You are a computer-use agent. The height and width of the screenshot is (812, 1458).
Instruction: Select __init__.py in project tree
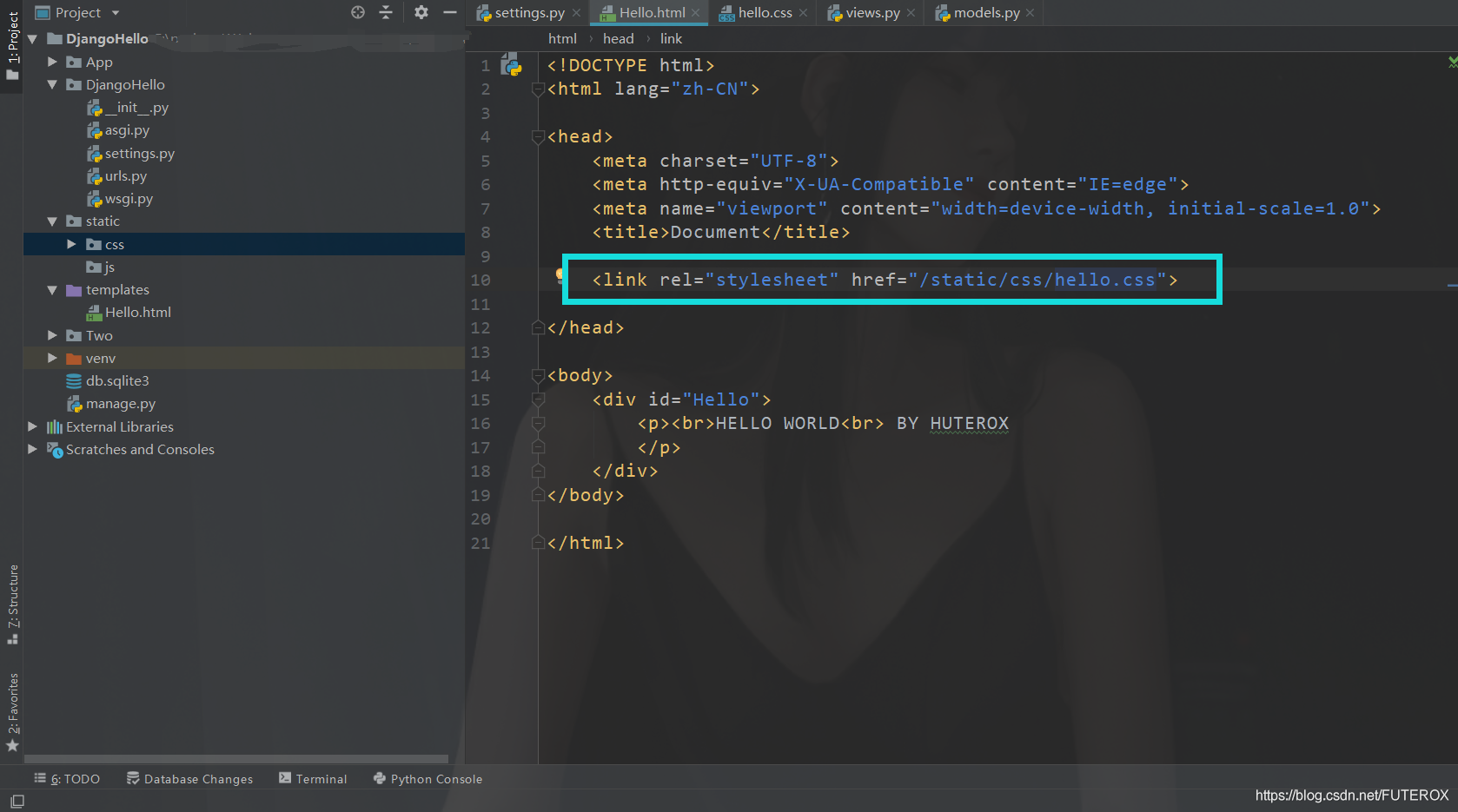coord(128,108)
